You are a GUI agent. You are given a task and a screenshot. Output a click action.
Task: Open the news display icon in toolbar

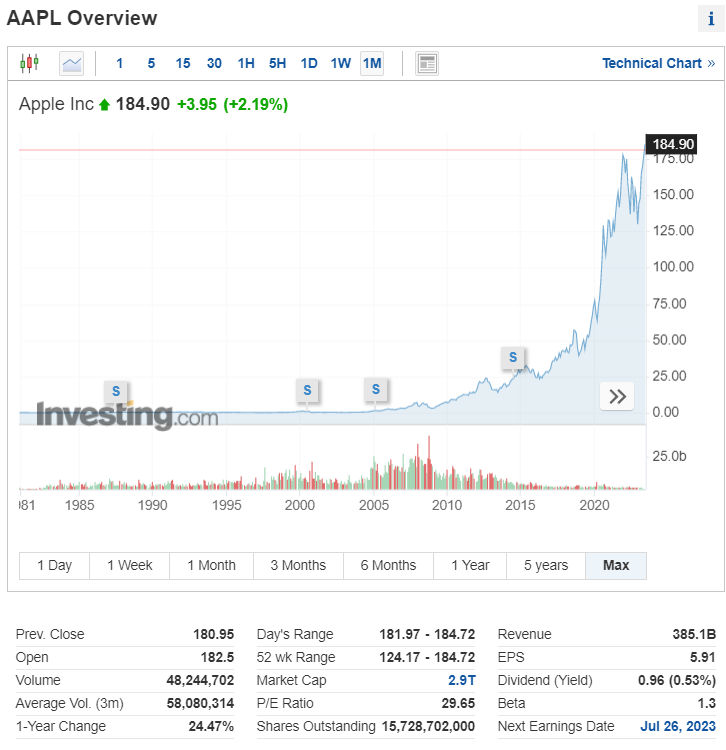(427, 63)
